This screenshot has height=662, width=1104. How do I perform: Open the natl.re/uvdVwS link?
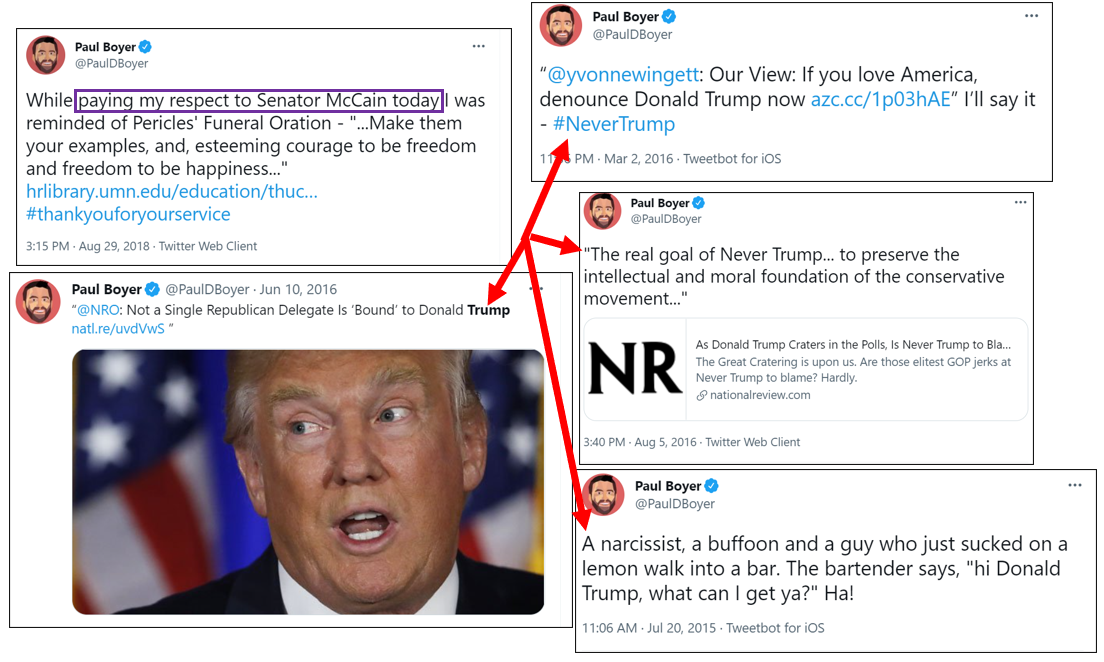pos(118,329)
